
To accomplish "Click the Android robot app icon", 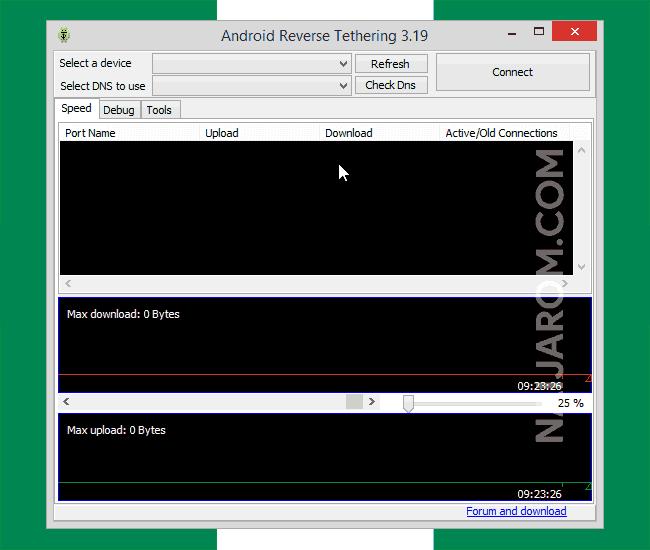I will 64,35.
